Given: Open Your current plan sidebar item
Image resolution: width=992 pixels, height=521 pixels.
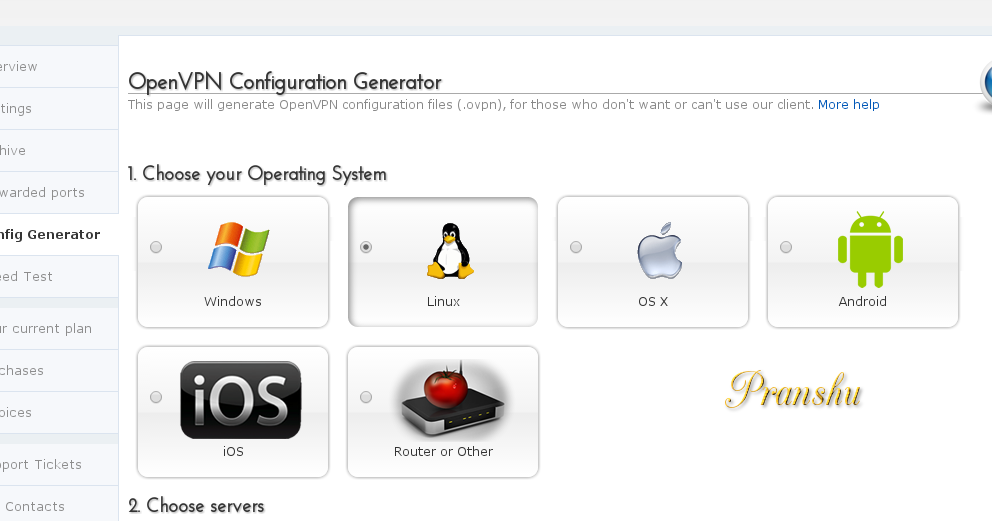Looking at the screenshot, I should point(59,329).
